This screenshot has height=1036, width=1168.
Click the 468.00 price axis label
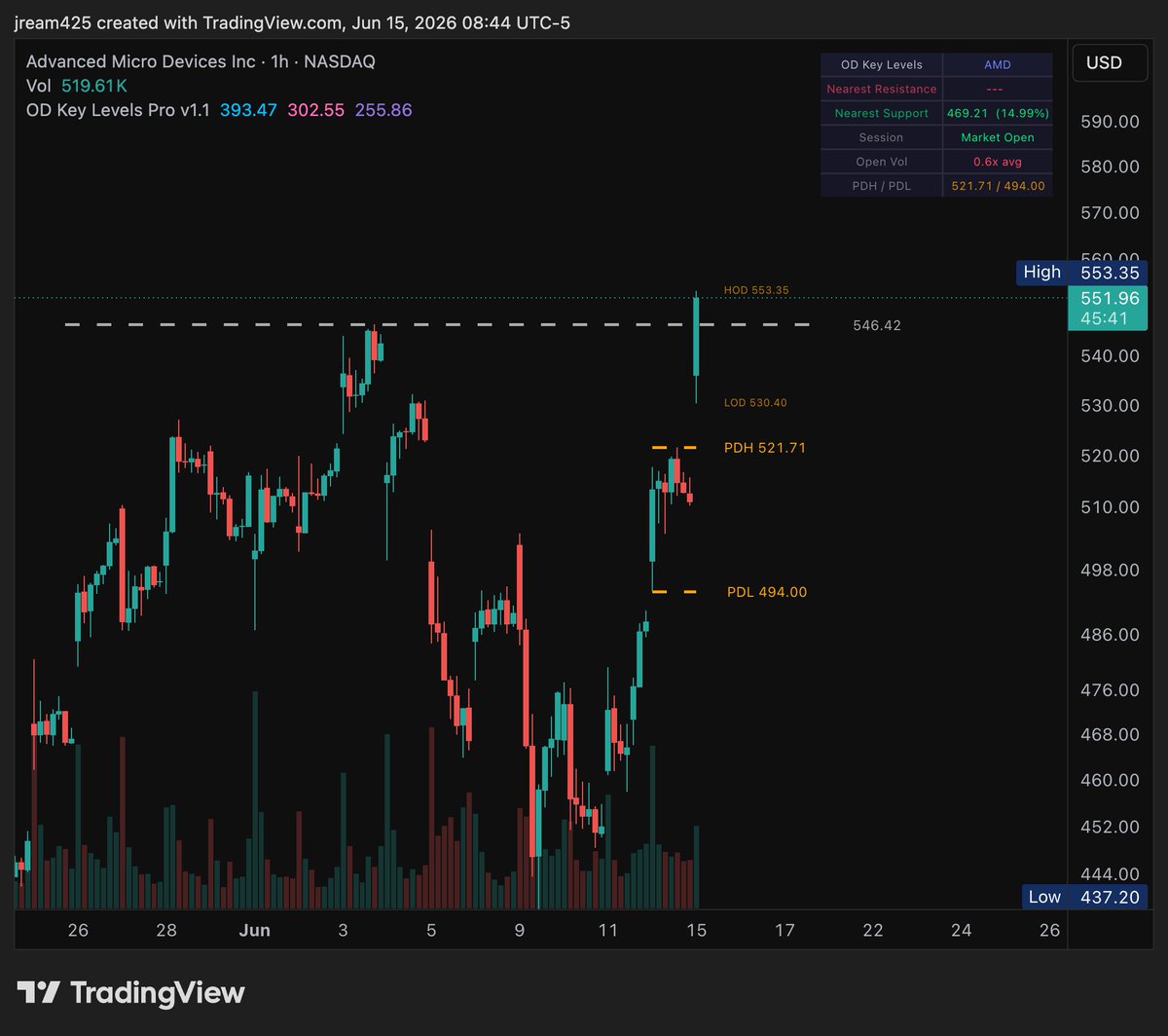click(x=1110, y=735)
